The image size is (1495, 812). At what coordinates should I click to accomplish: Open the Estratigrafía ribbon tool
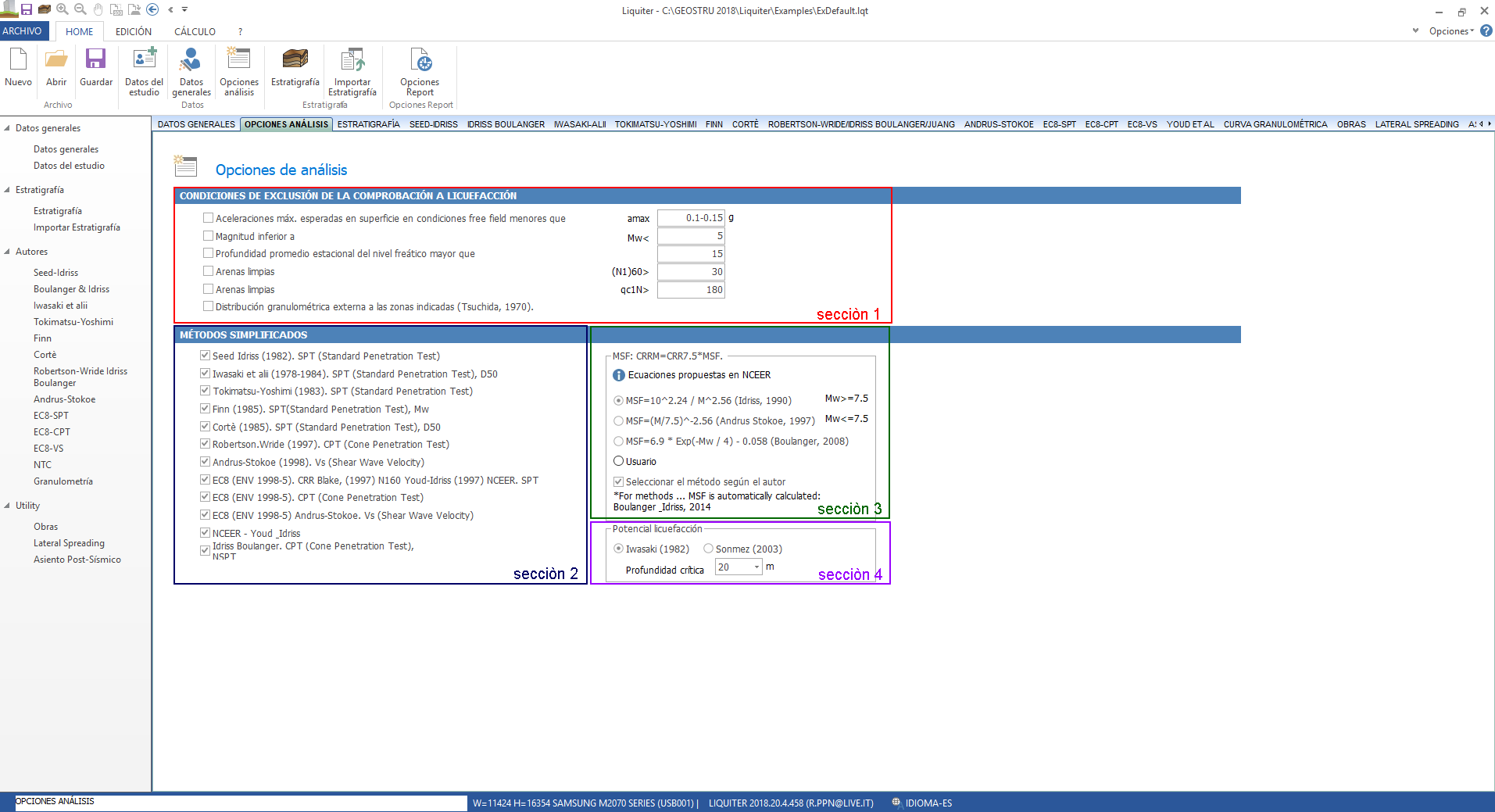click(295, 67)
